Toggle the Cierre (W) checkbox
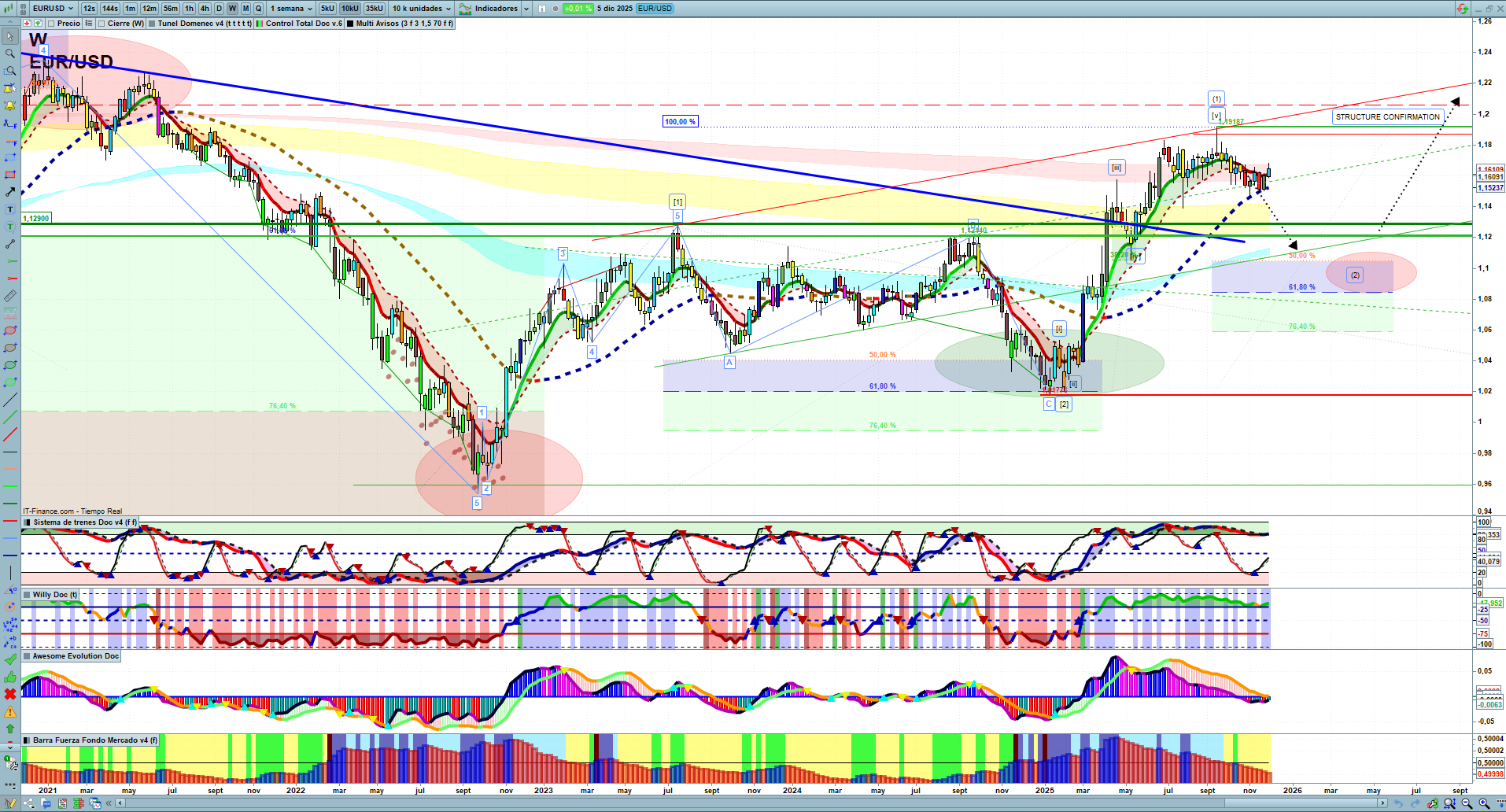Image resolution: width=1506 pixels, height=812 pixels. [x=102, y=24]
